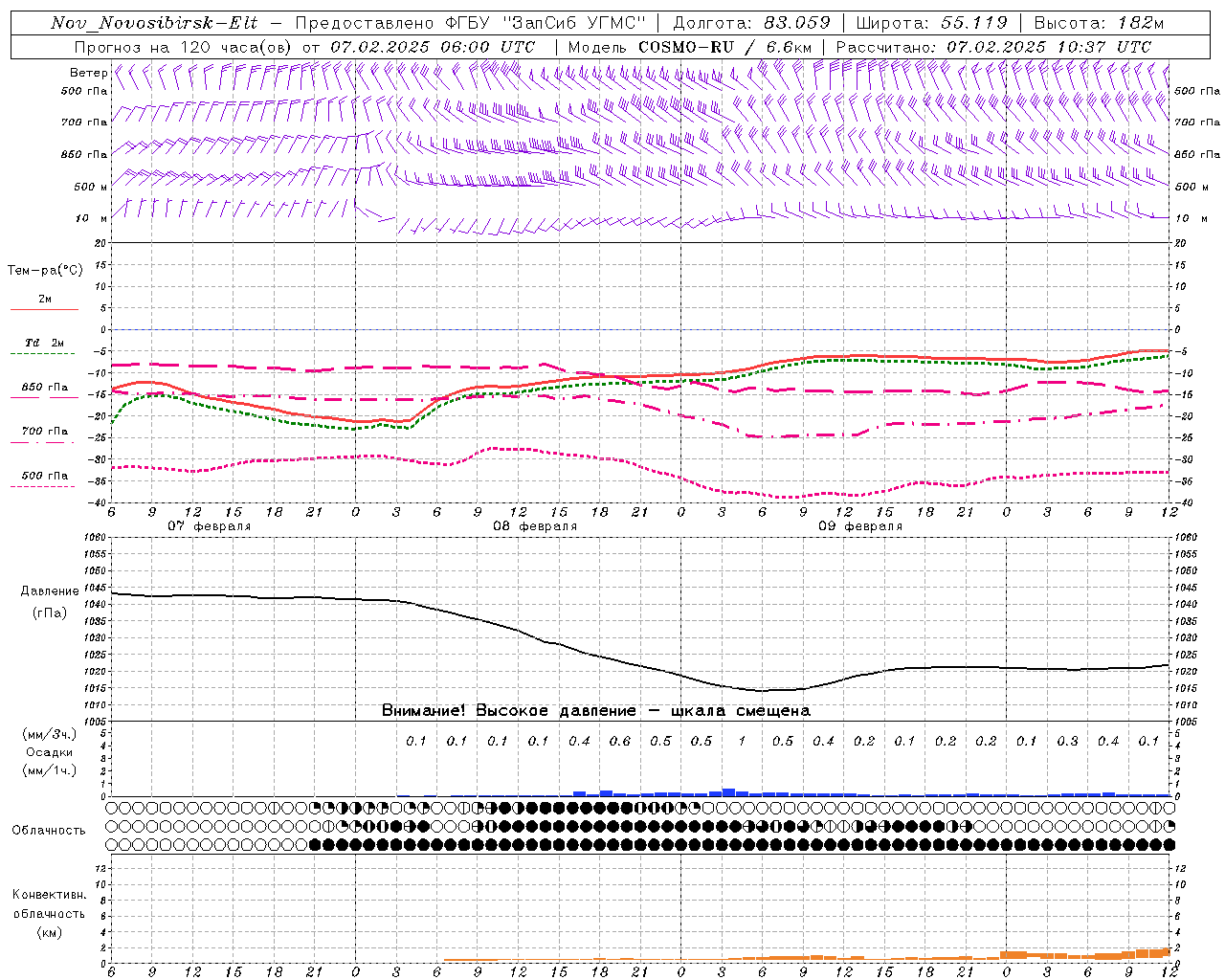Click the Давление pressure panel label

pos(49,591)
